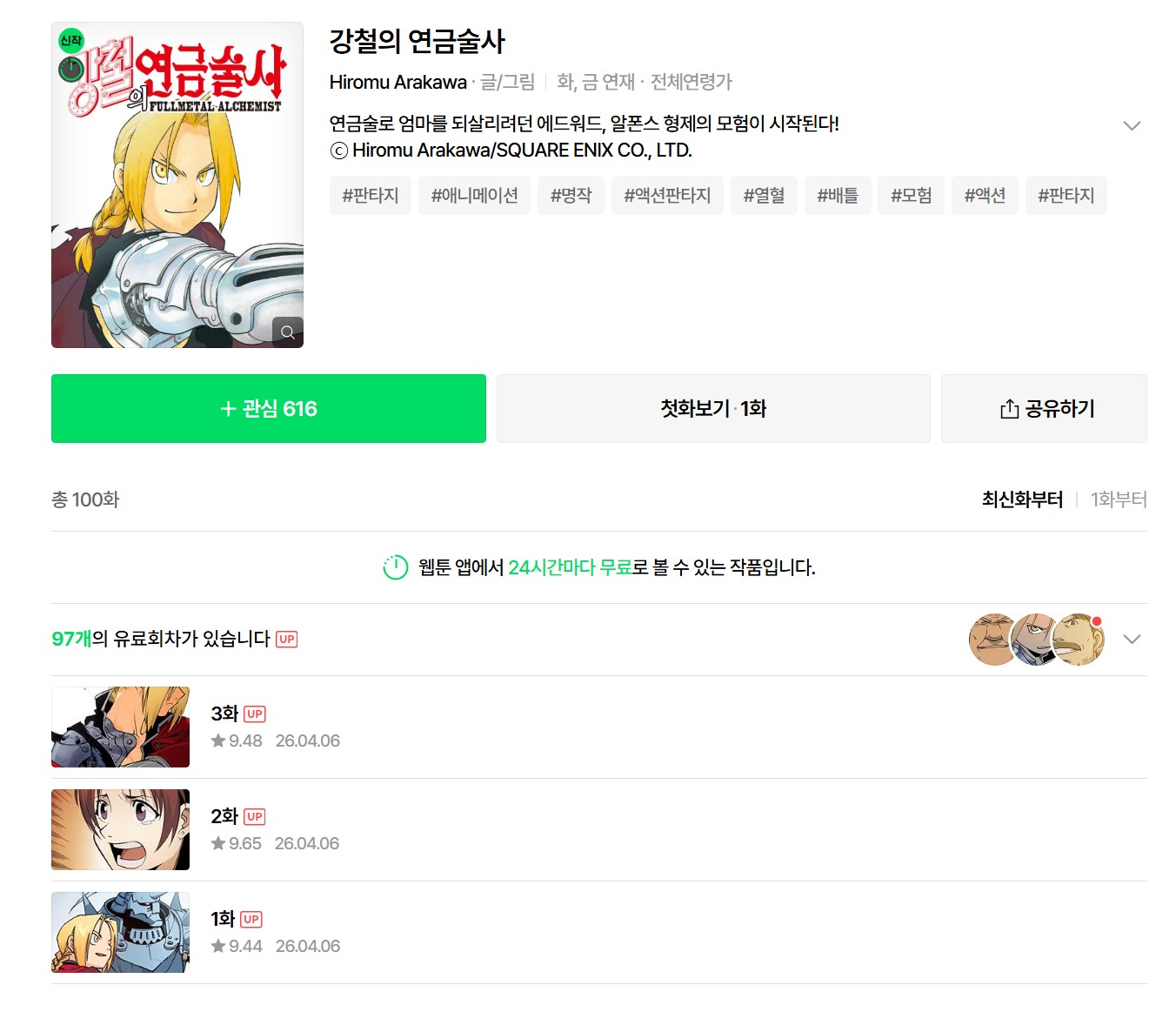
Task: Click the 전체연령가 age rating text
Action: [x=692, y=83]
